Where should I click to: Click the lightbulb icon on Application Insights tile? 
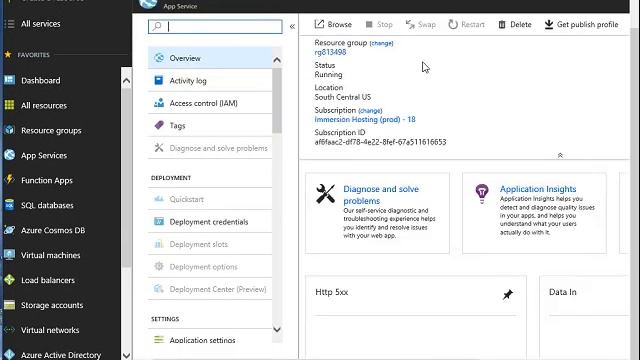pyautogui.click(x=482, y=193)
